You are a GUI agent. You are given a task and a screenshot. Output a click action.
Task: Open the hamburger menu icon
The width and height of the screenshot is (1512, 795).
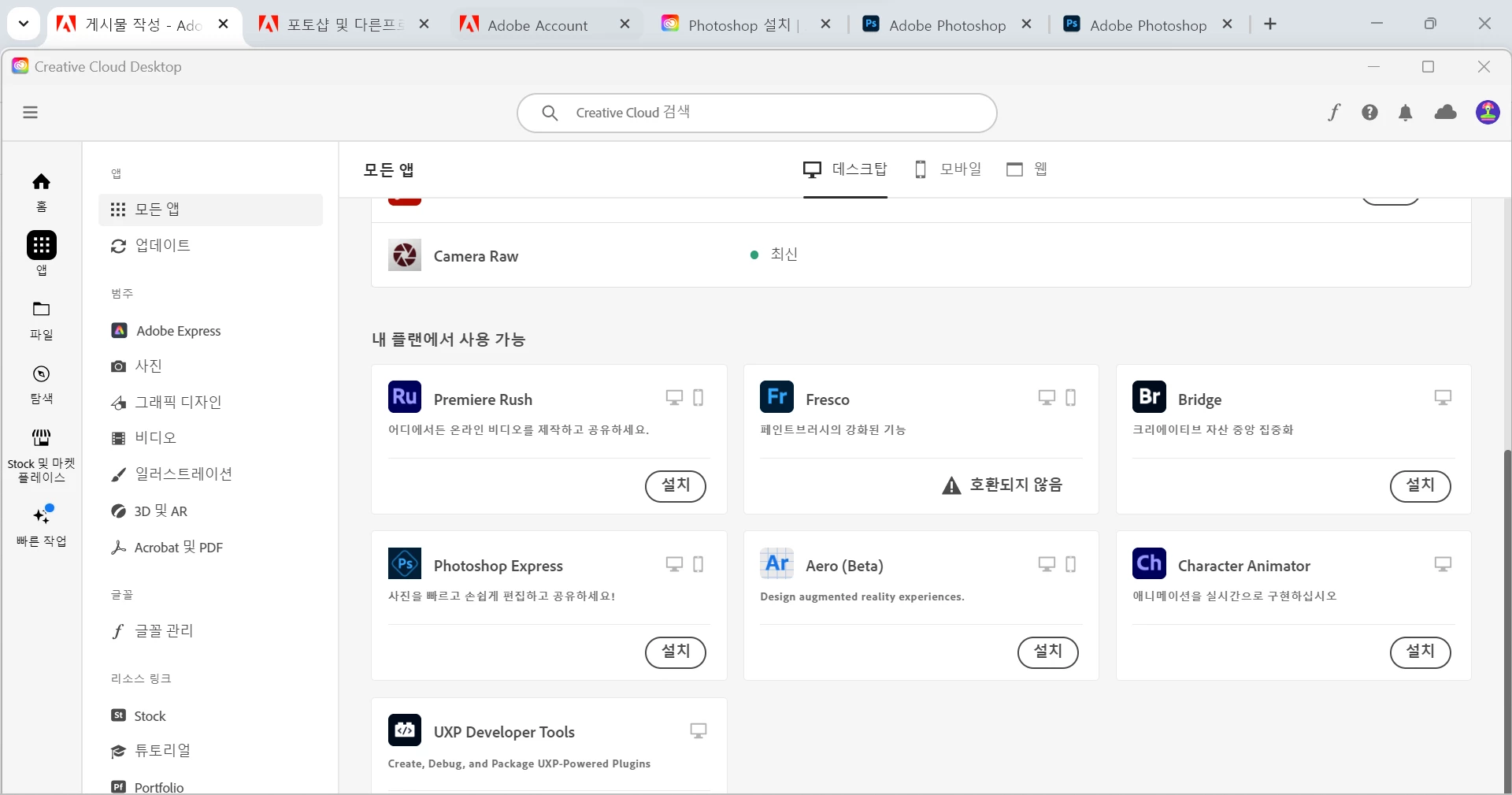point(31,113)
